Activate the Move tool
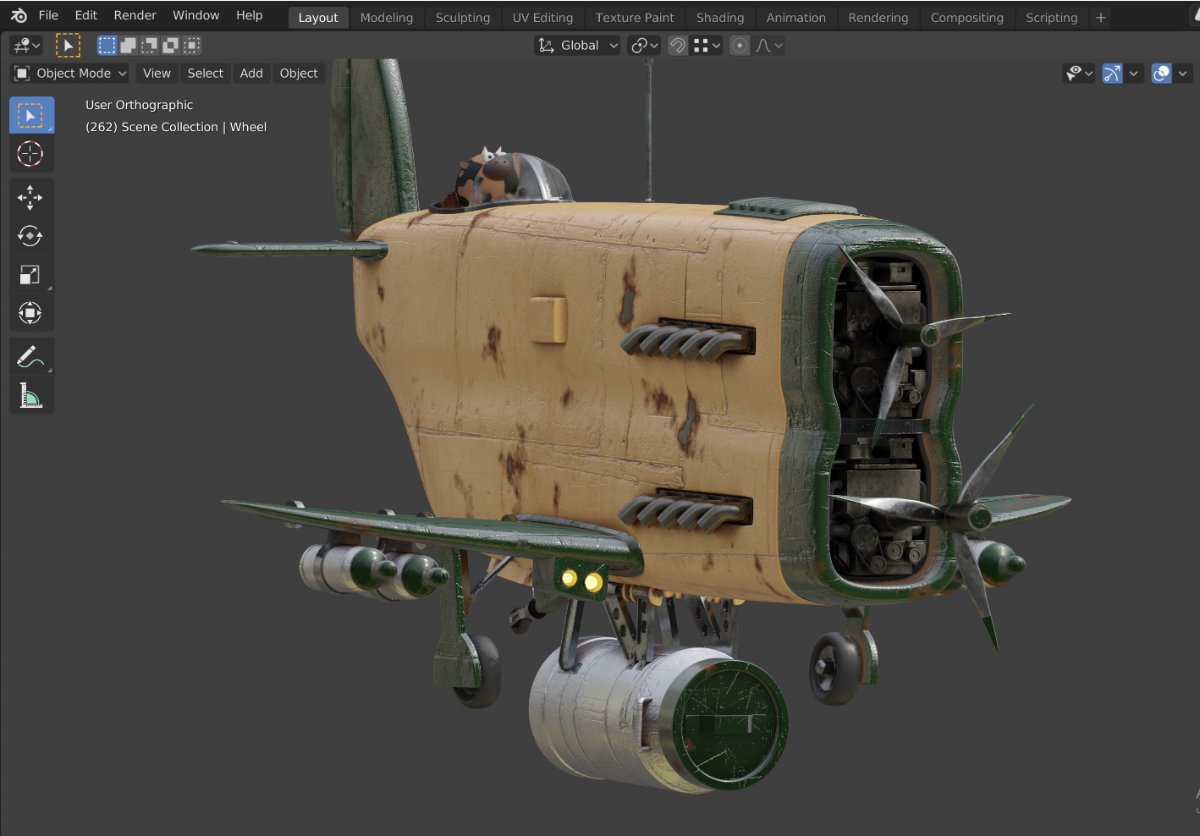Screen dimensions: 1200x836 [x=31, y=197]
